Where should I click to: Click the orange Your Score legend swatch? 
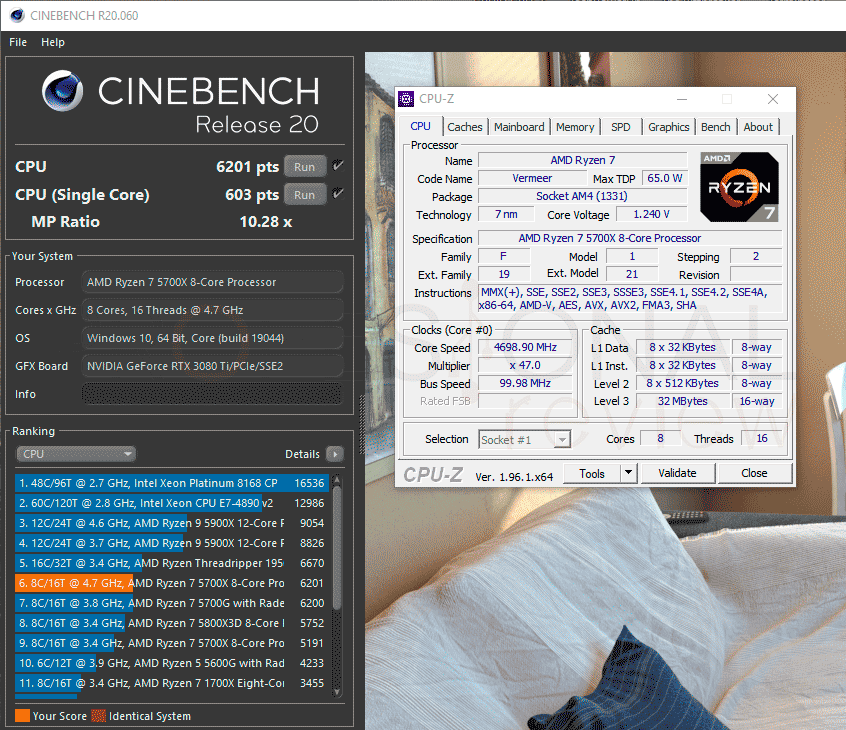[x=22, y=716]
